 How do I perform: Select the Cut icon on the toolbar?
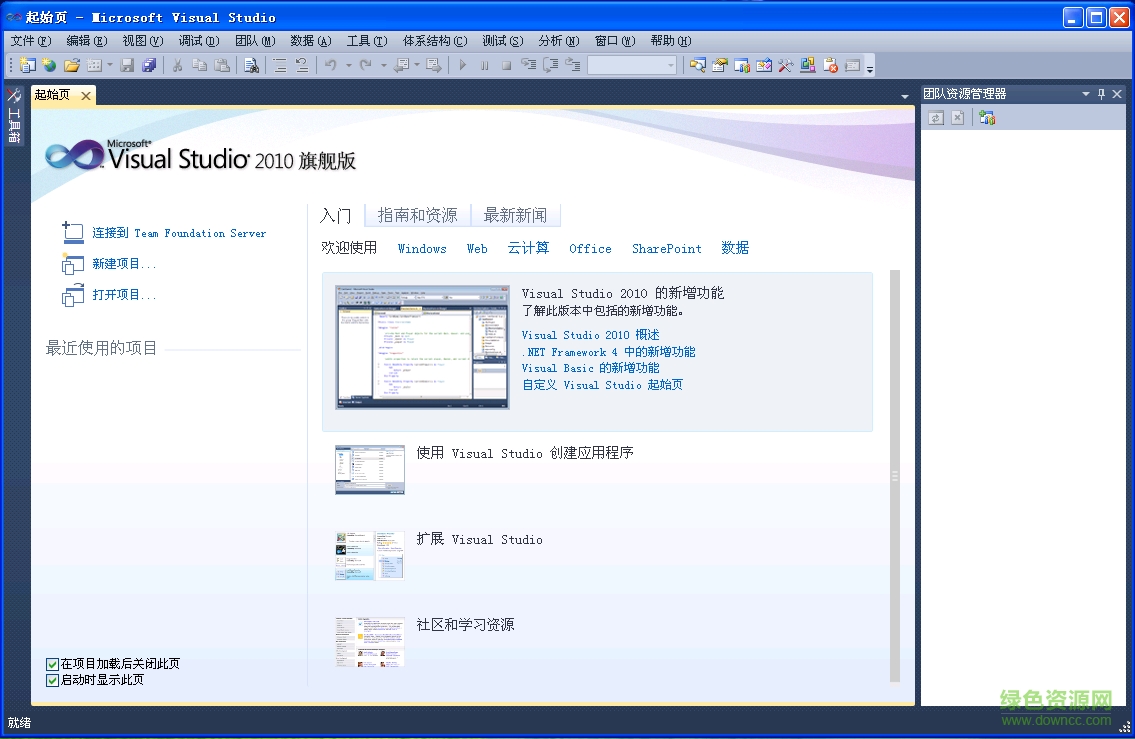click(176, 65)
